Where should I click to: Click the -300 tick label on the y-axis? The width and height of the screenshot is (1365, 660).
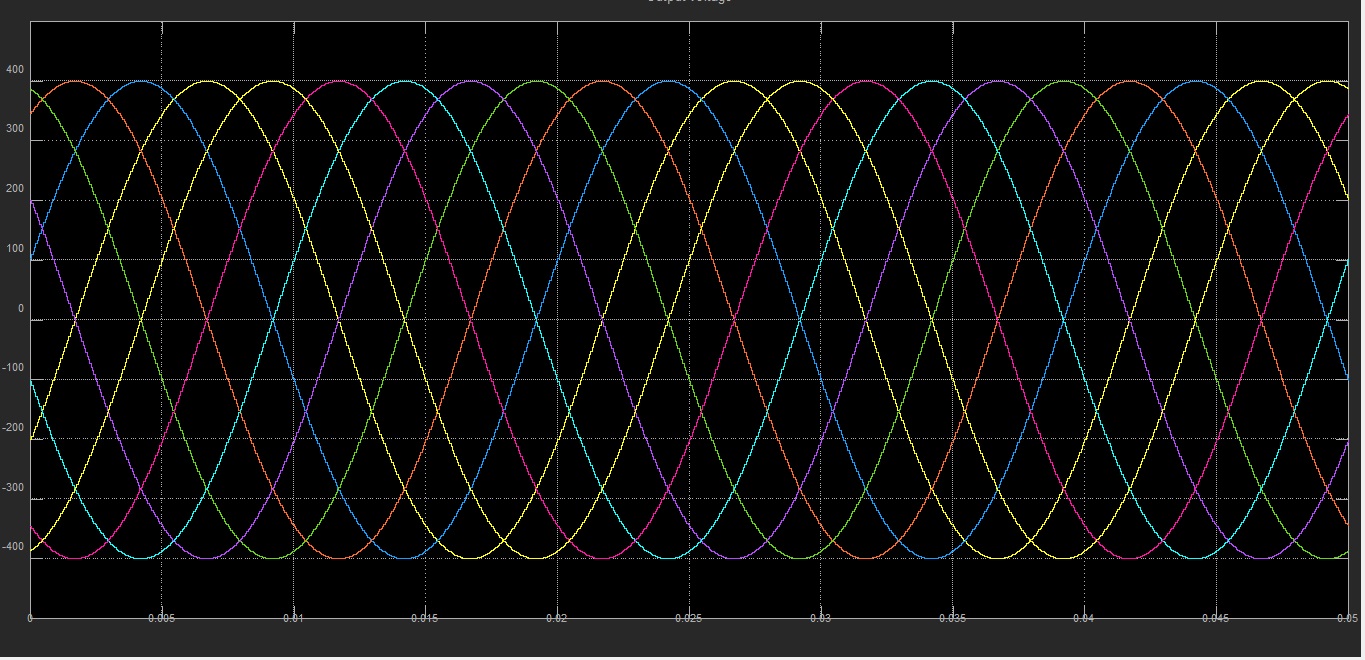pos(13,488)
